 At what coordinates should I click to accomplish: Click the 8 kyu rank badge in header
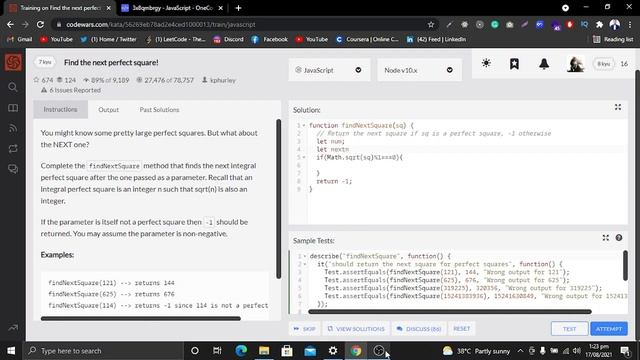pos(603,64)
